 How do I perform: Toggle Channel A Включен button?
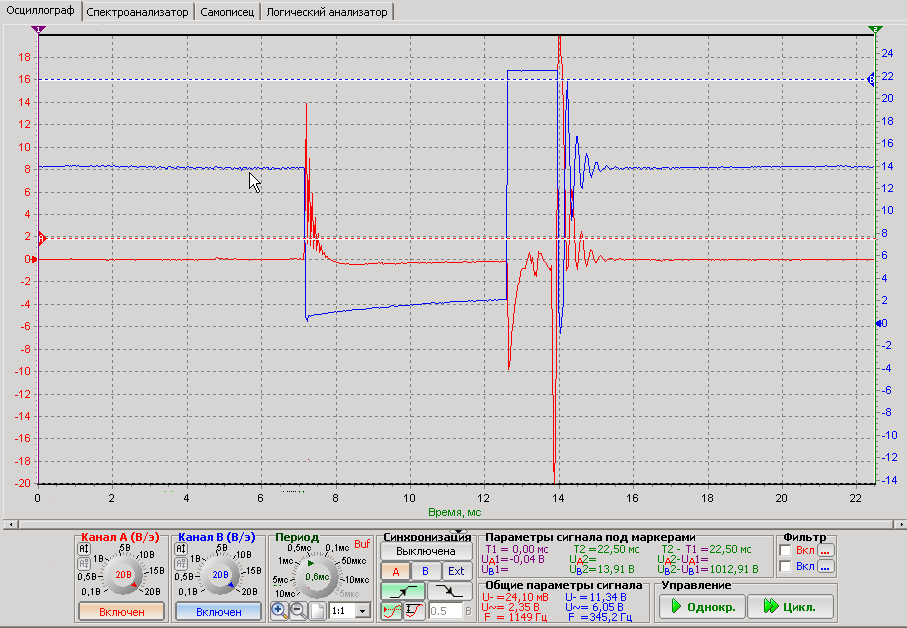coord(121,611)
